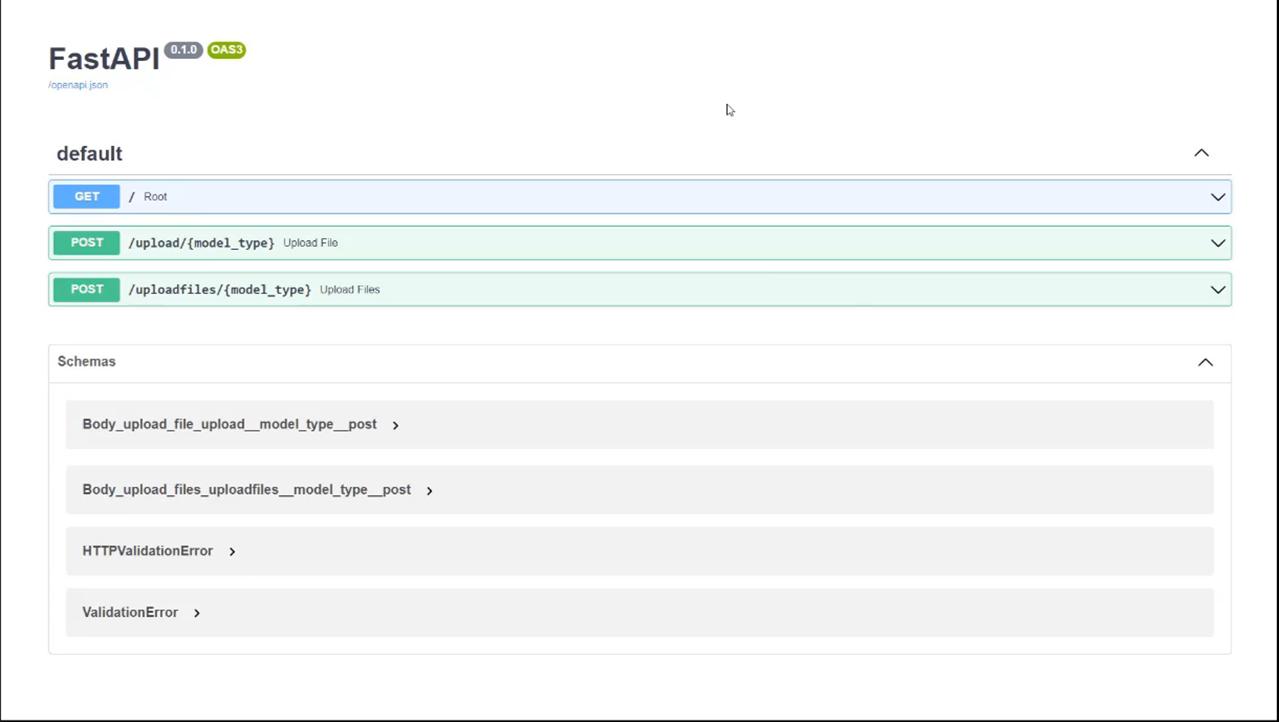Collapse the default section chevron
The image size is (1279, 722).
(x=1201, y=153)
